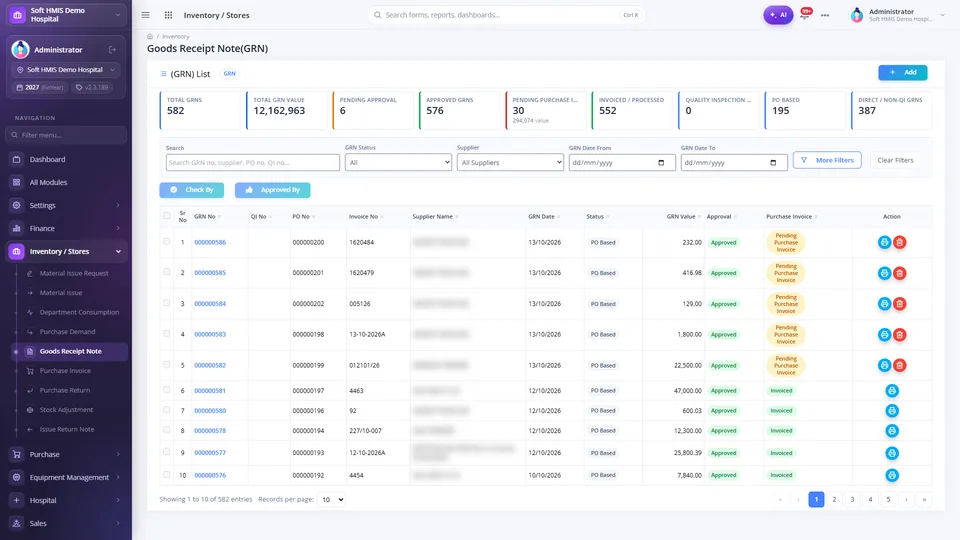960x540 pixels.
Task: Toggle the hamburger sidebar menu icon
Action: (x=145, y=15)
